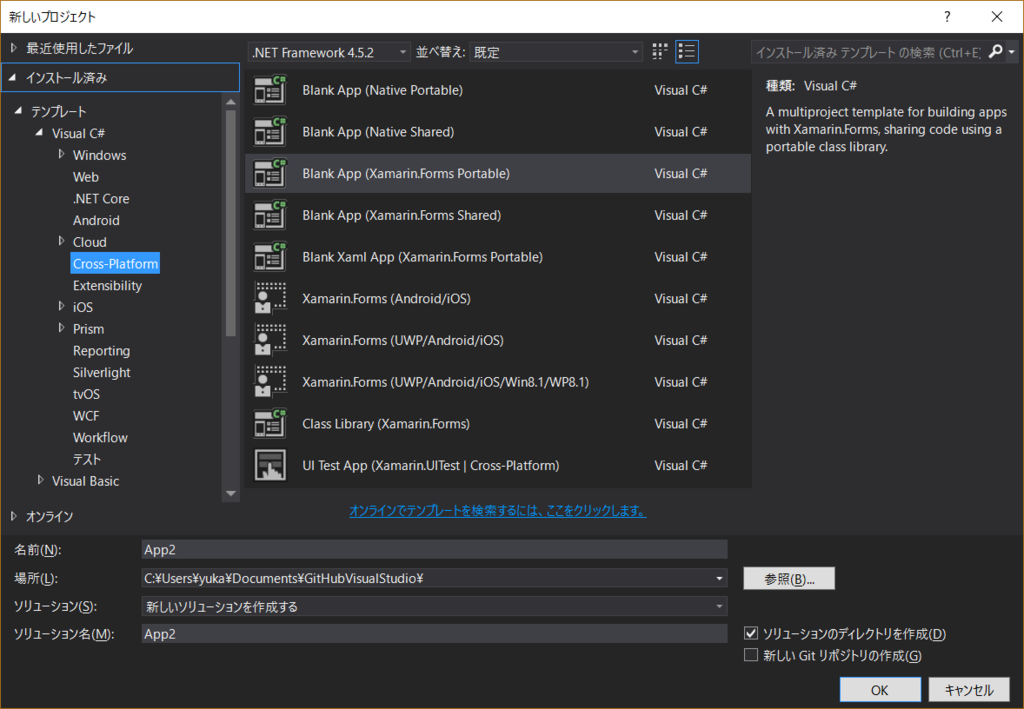Select the .NET Core template category
Viewport: 1024px width, 709px height.
coord(101,198)
